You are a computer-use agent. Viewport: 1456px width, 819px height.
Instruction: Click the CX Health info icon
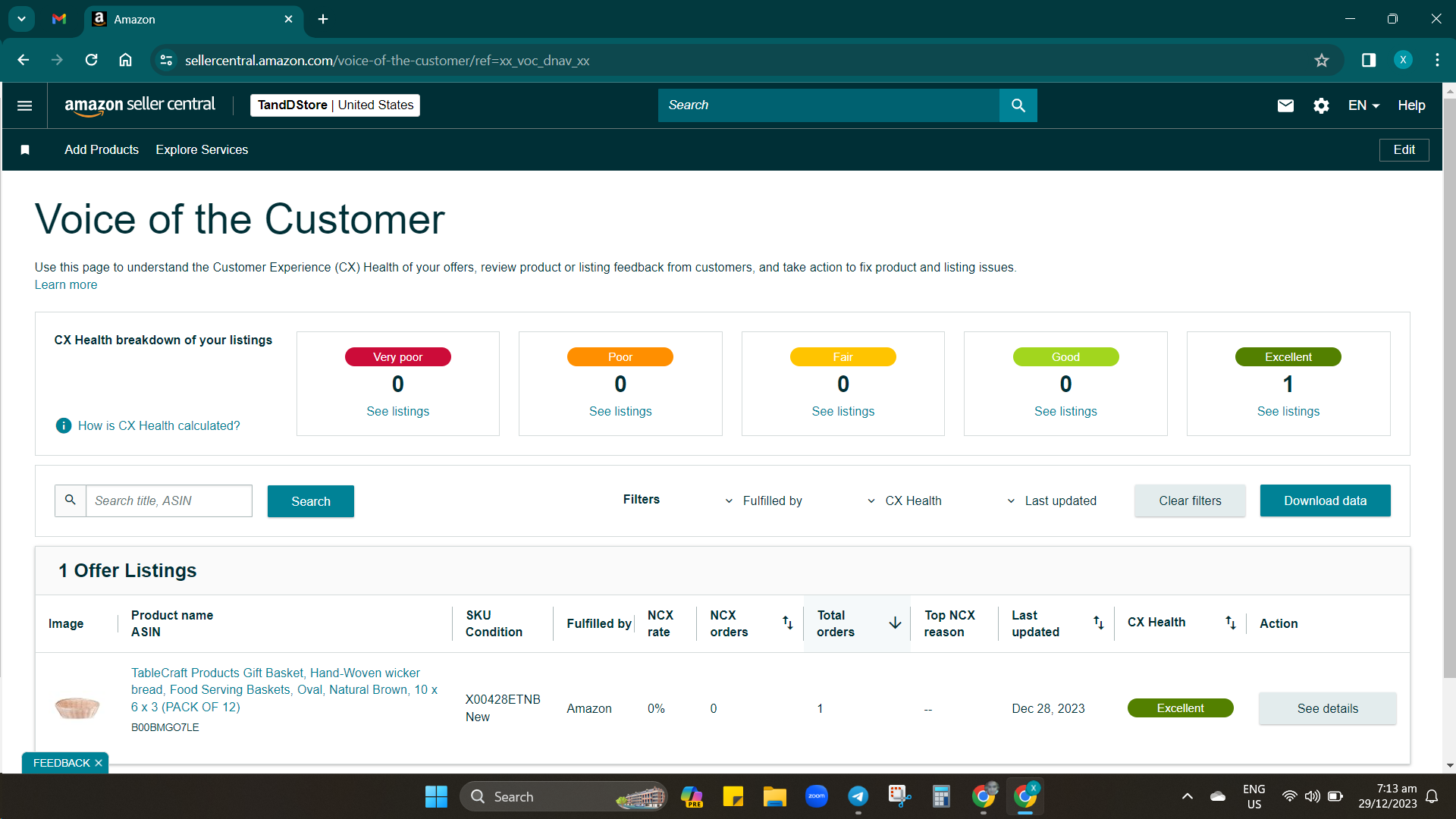tap(64, 426)
